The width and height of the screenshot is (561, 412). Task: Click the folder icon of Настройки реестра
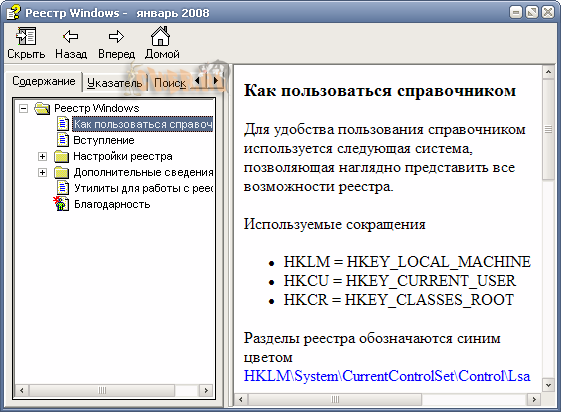click(62, 156)
